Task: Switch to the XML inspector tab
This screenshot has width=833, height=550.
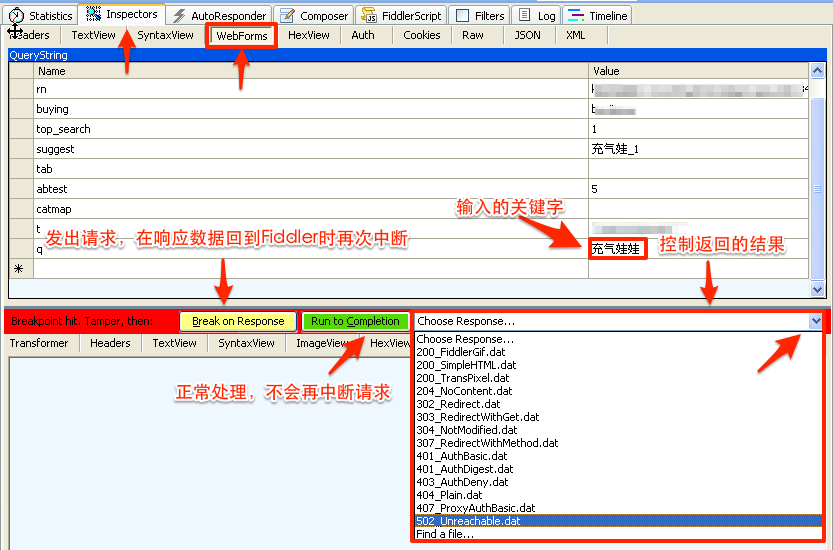Action: [576, 35]
